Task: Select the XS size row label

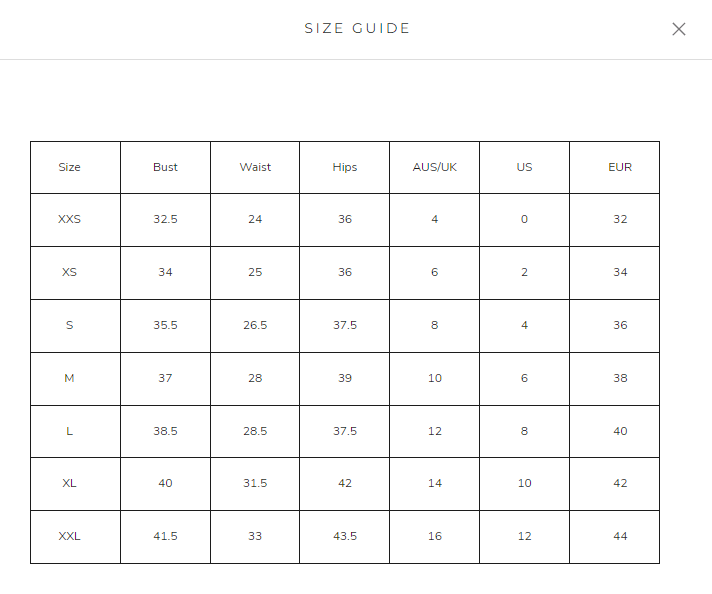Action: (70, 272)
